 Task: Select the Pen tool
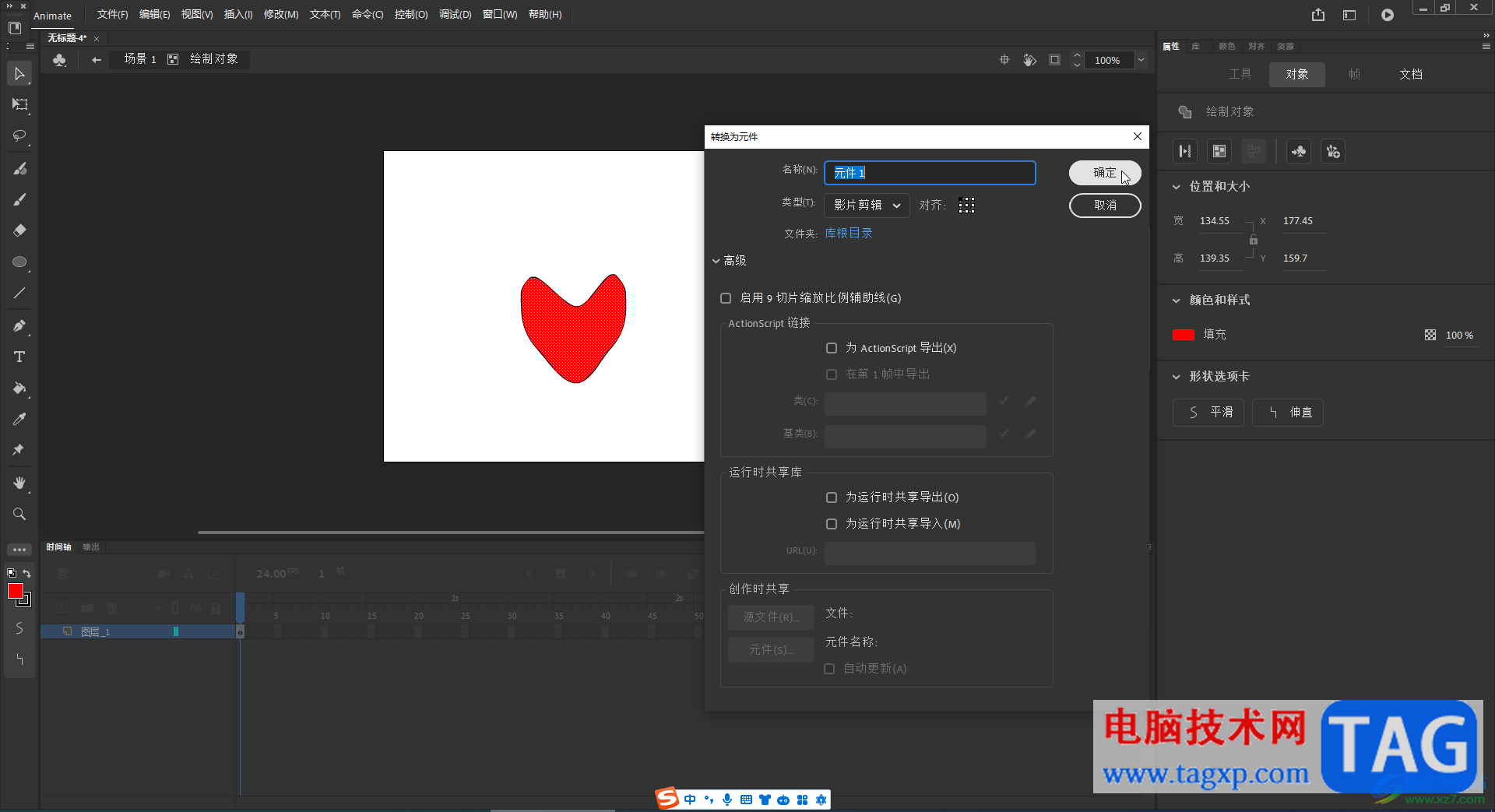click(19, 325)
